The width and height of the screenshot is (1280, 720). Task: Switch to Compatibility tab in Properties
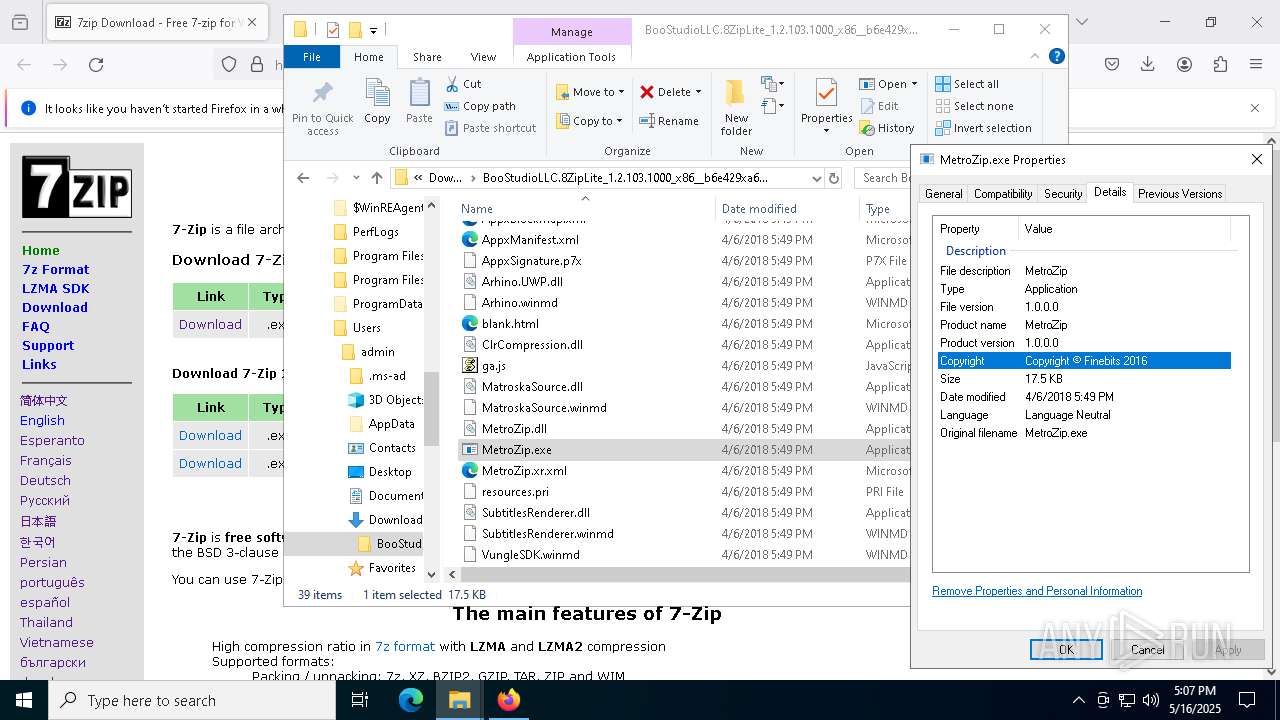pos(1003,194)
